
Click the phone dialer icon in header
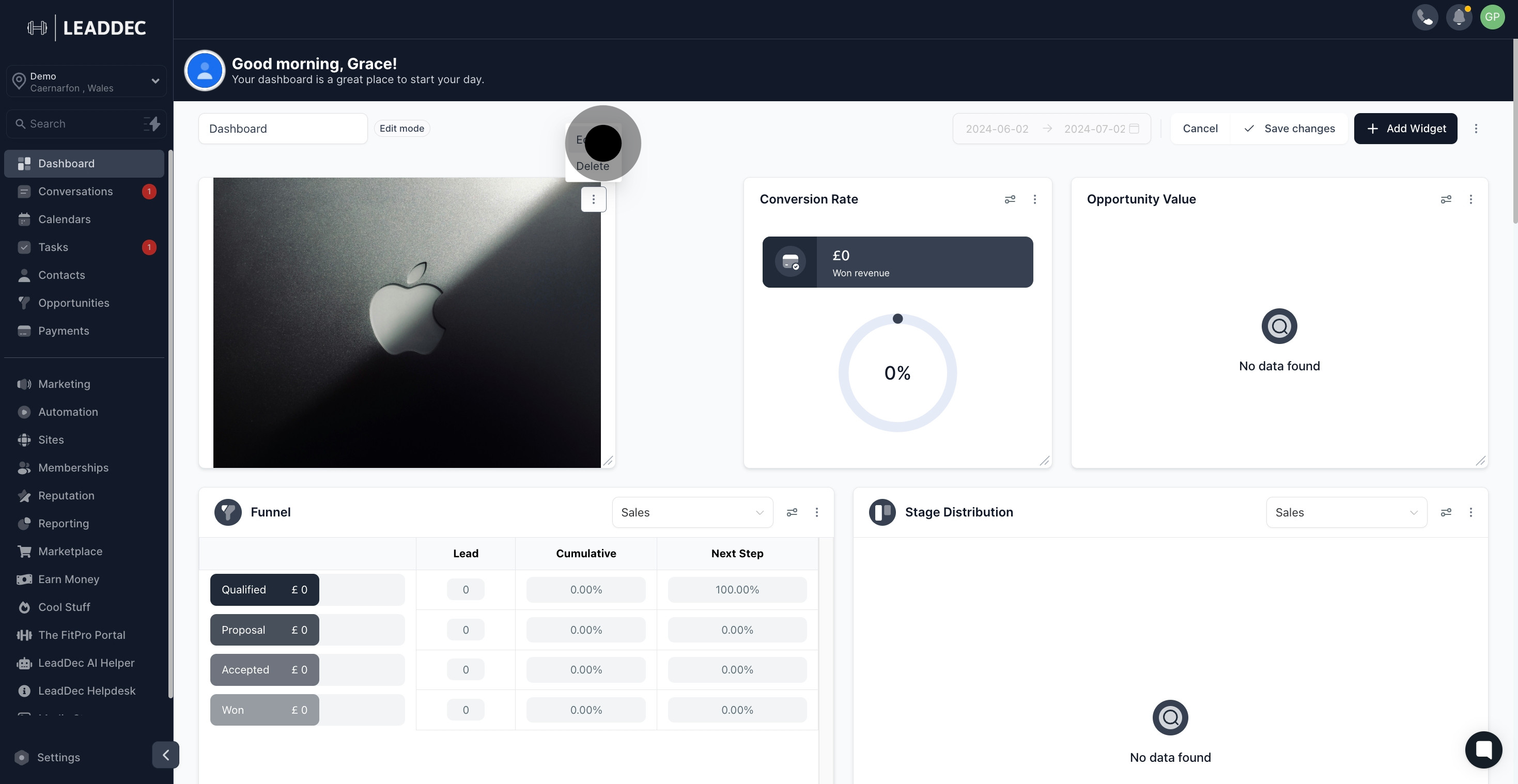1425,17
